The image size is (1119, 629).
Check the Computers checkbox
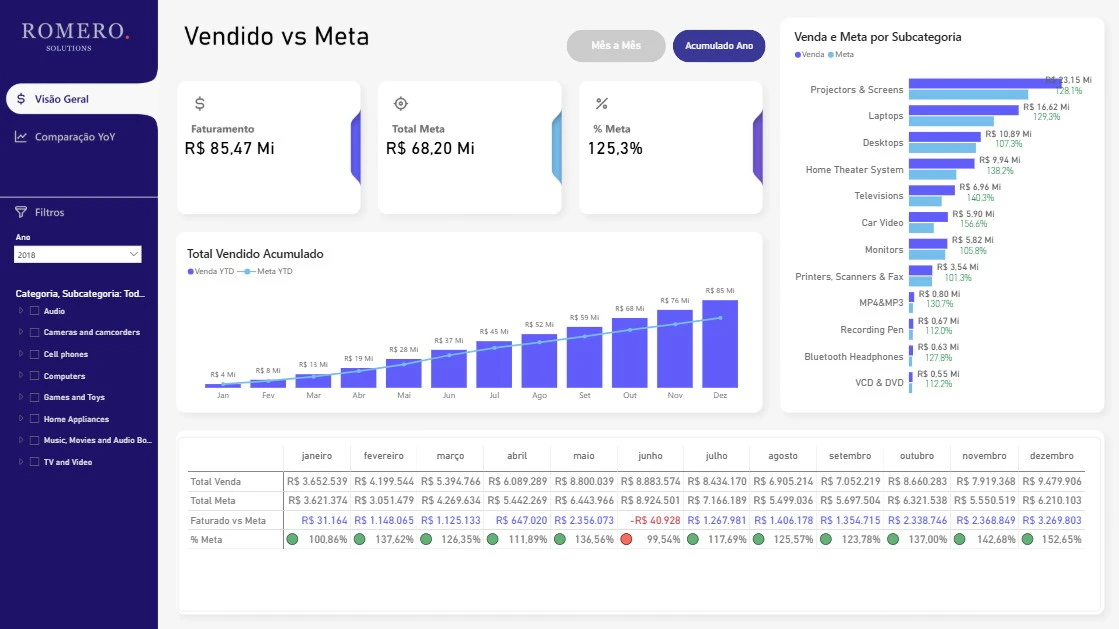click(x=34, y=376)
